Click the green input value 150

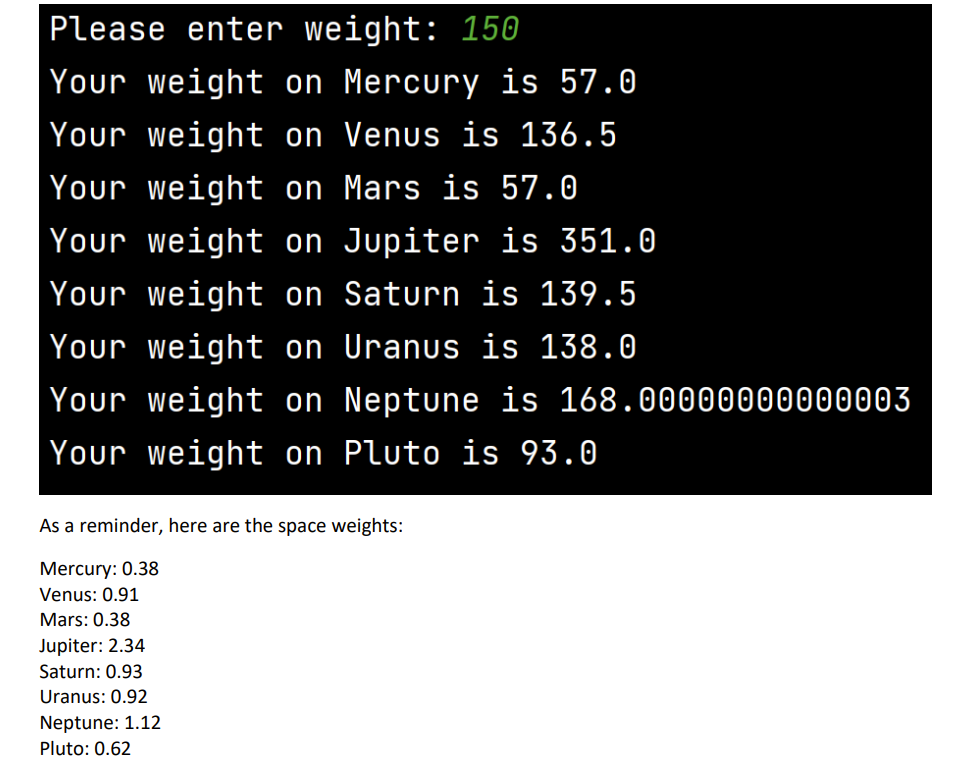(x=488, y=29)
